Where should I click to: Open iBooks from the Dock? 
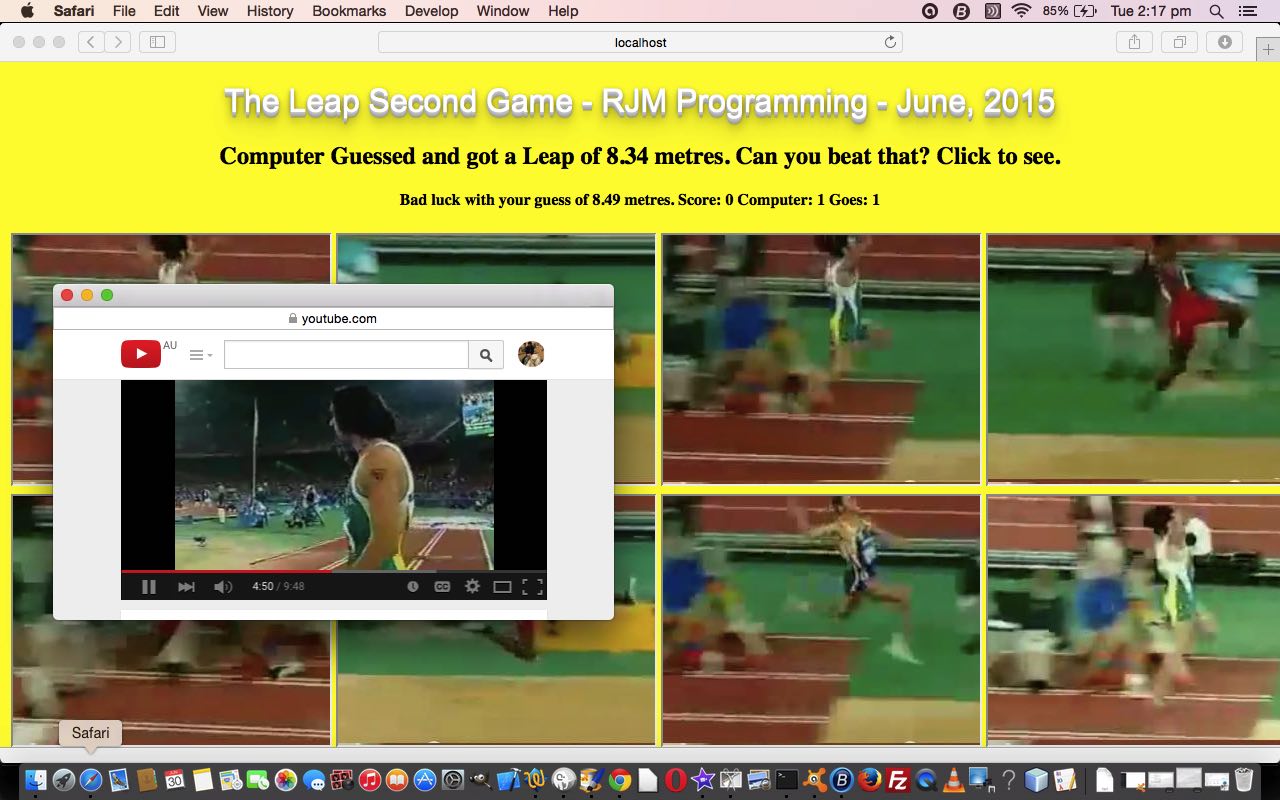pyautogui.click(x=397, y=780)
